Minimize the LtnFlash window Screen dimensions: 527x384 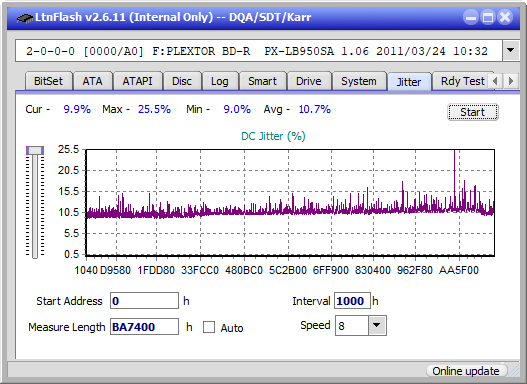click(471, 17)
